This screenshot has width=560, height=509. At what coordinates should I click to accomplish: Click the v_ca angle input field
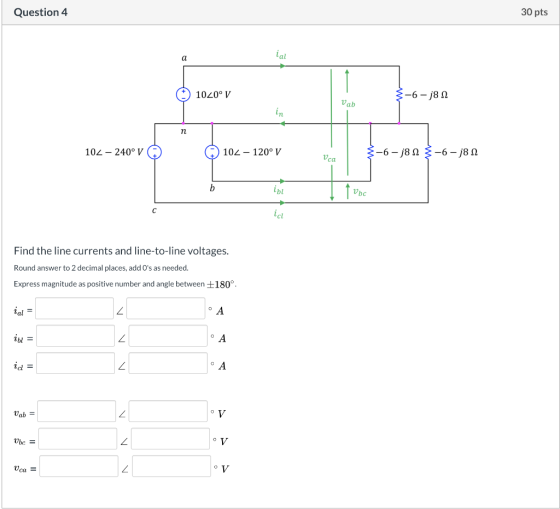pos(171,466)
